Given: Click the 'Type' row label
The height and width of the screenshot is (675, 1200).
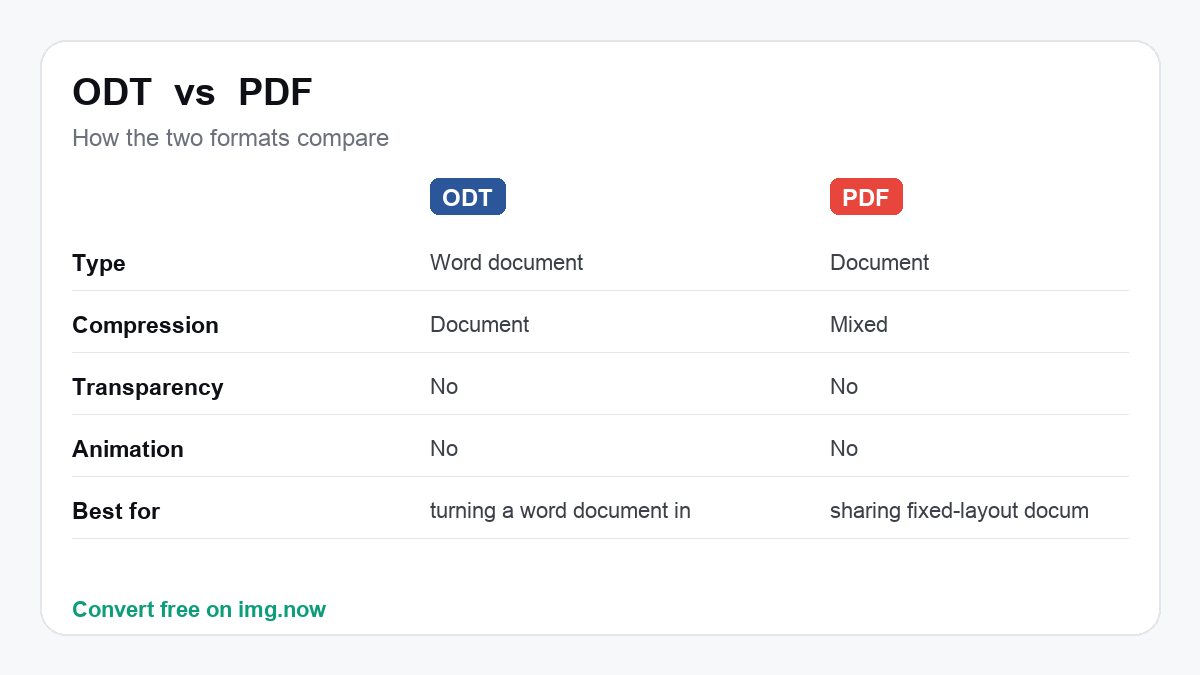Looking at the screenshot, I should [x=99, y=263].
